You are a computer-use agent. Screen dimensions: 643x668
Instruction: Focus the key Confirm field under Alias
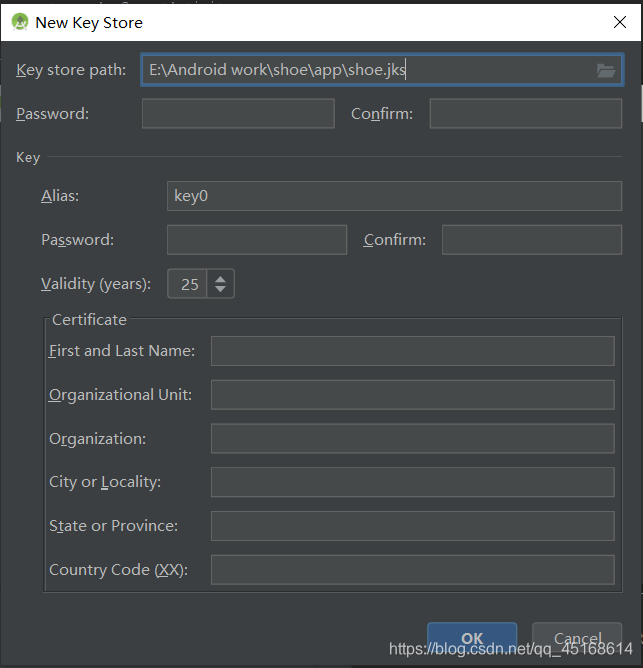pos(532,240)
